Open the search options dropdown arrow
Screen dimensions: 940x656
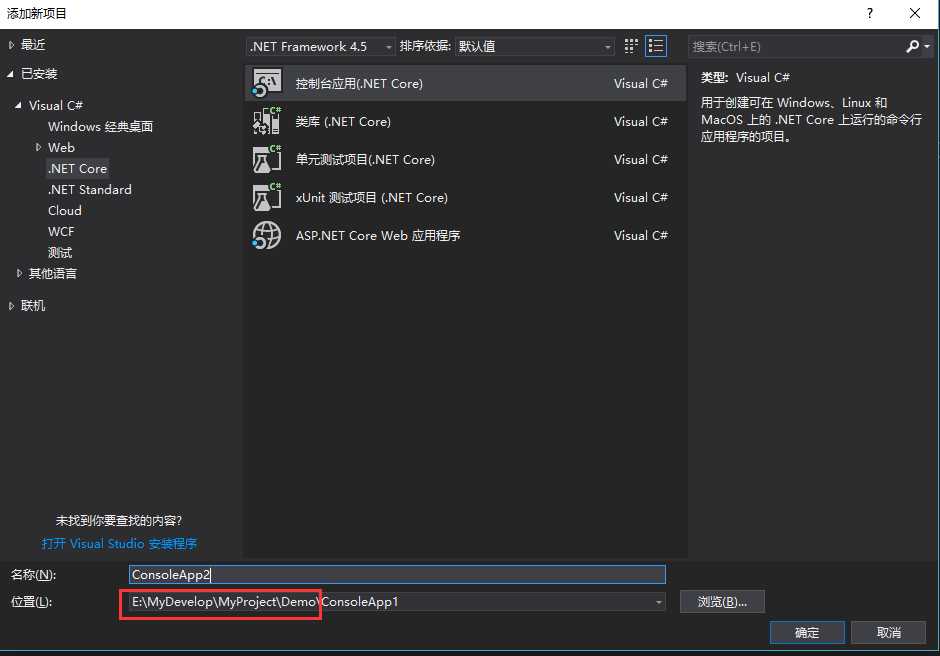[x=927, y=46]
